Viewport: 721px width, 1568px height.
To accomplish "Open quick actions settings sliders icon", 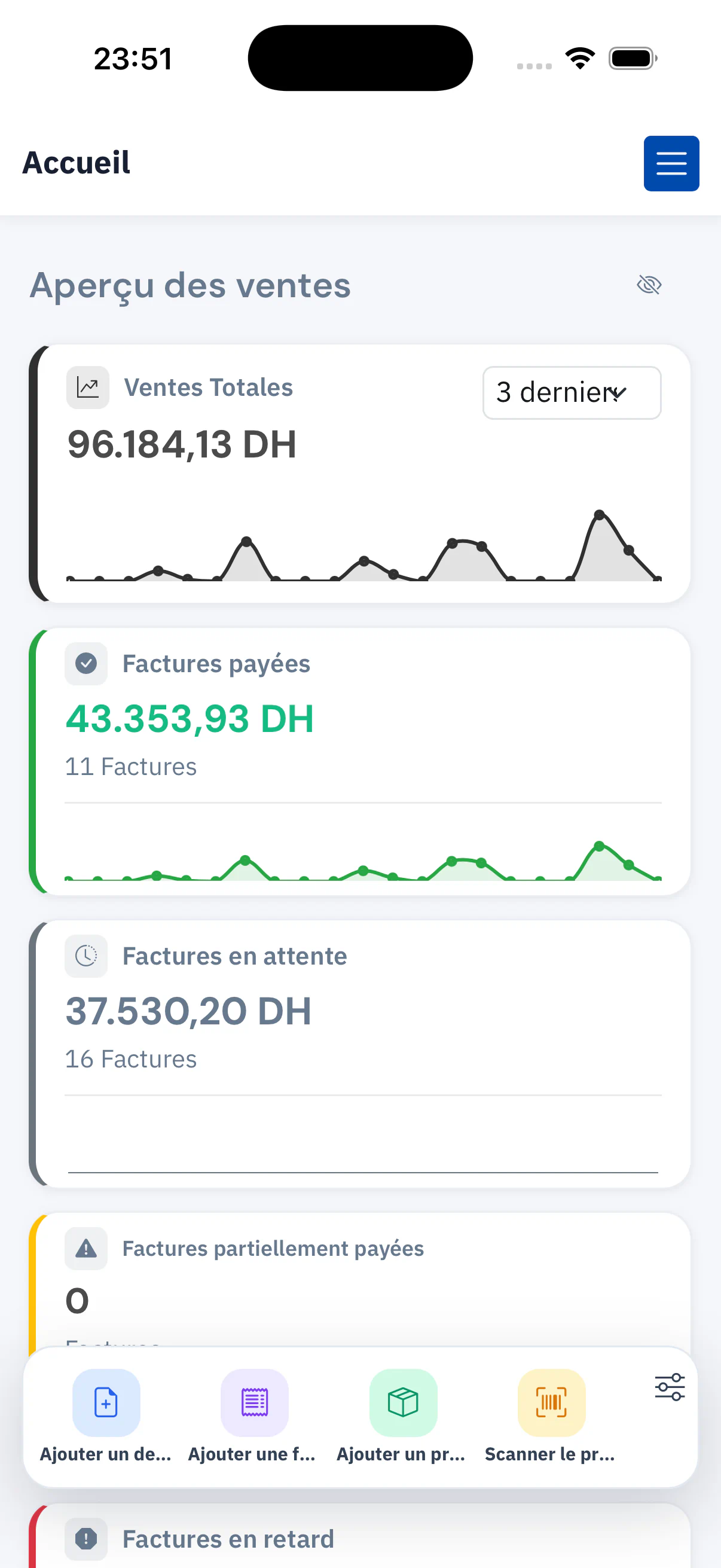I will click(x=669, y=1387).
